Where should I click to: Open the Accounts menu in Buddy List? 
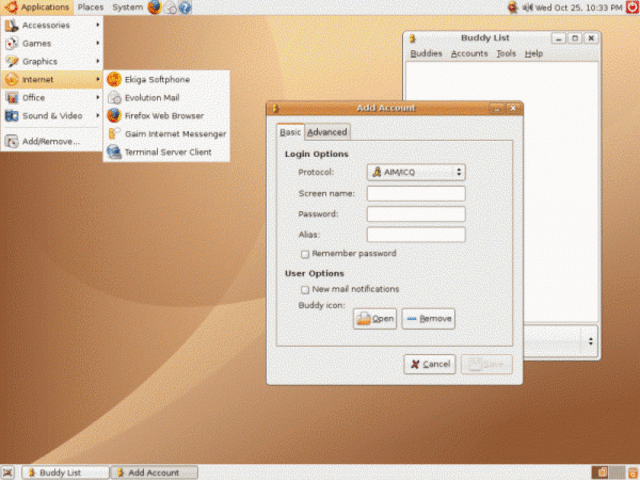[x=469, y=53]
